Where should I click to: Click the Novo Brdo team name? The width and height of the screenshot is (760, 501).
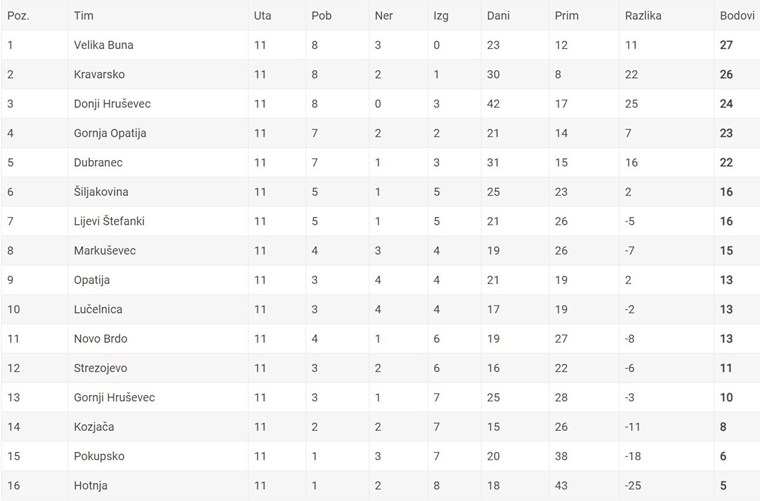click(100, 339)
